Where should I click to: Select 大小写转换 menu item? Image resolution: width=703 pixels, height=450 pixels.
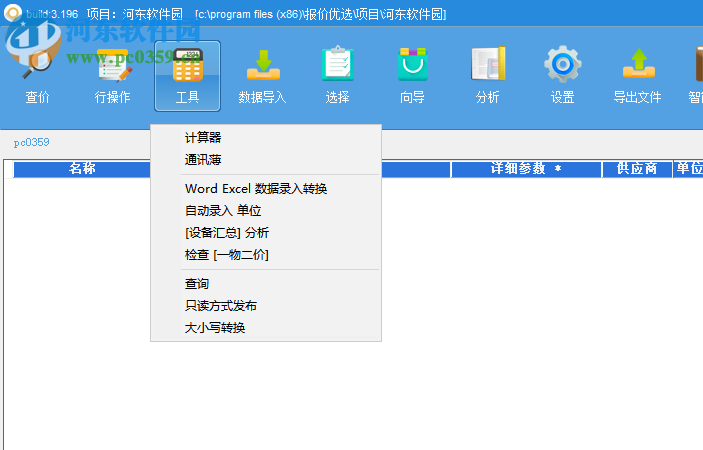(266, 328)
